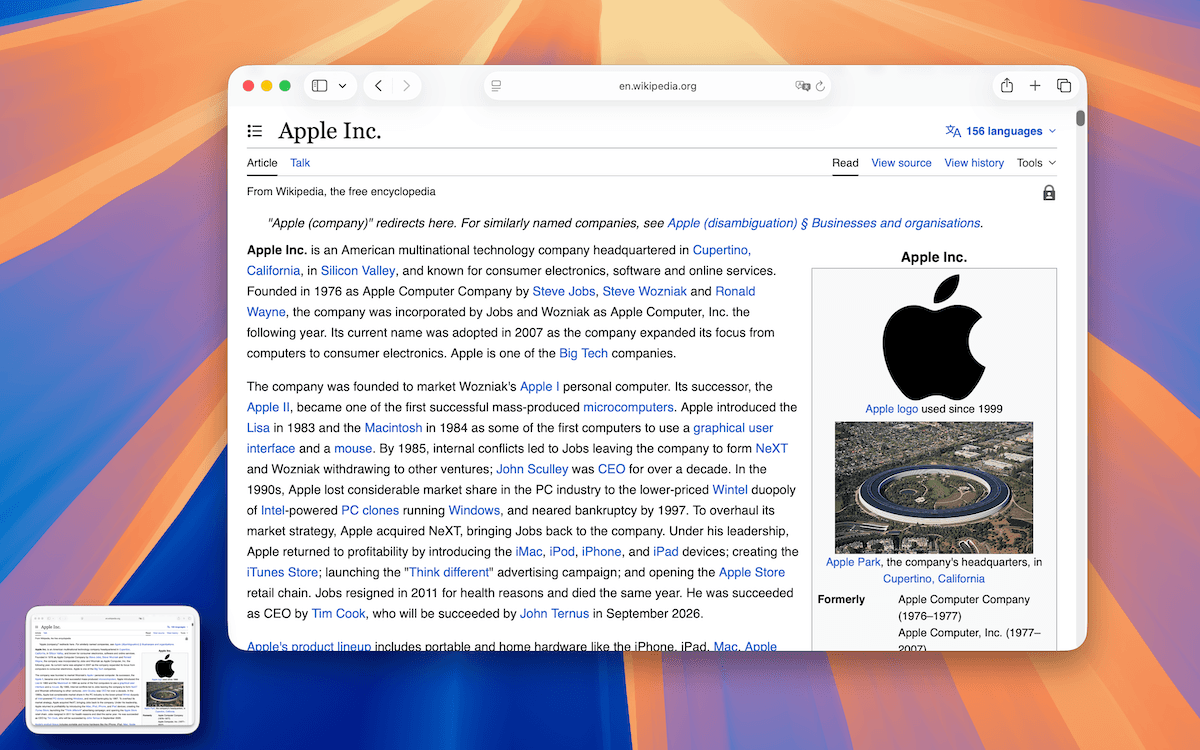1200x750 pixels.
Task: Open the iPod link
Action: (x=562, y=552)
